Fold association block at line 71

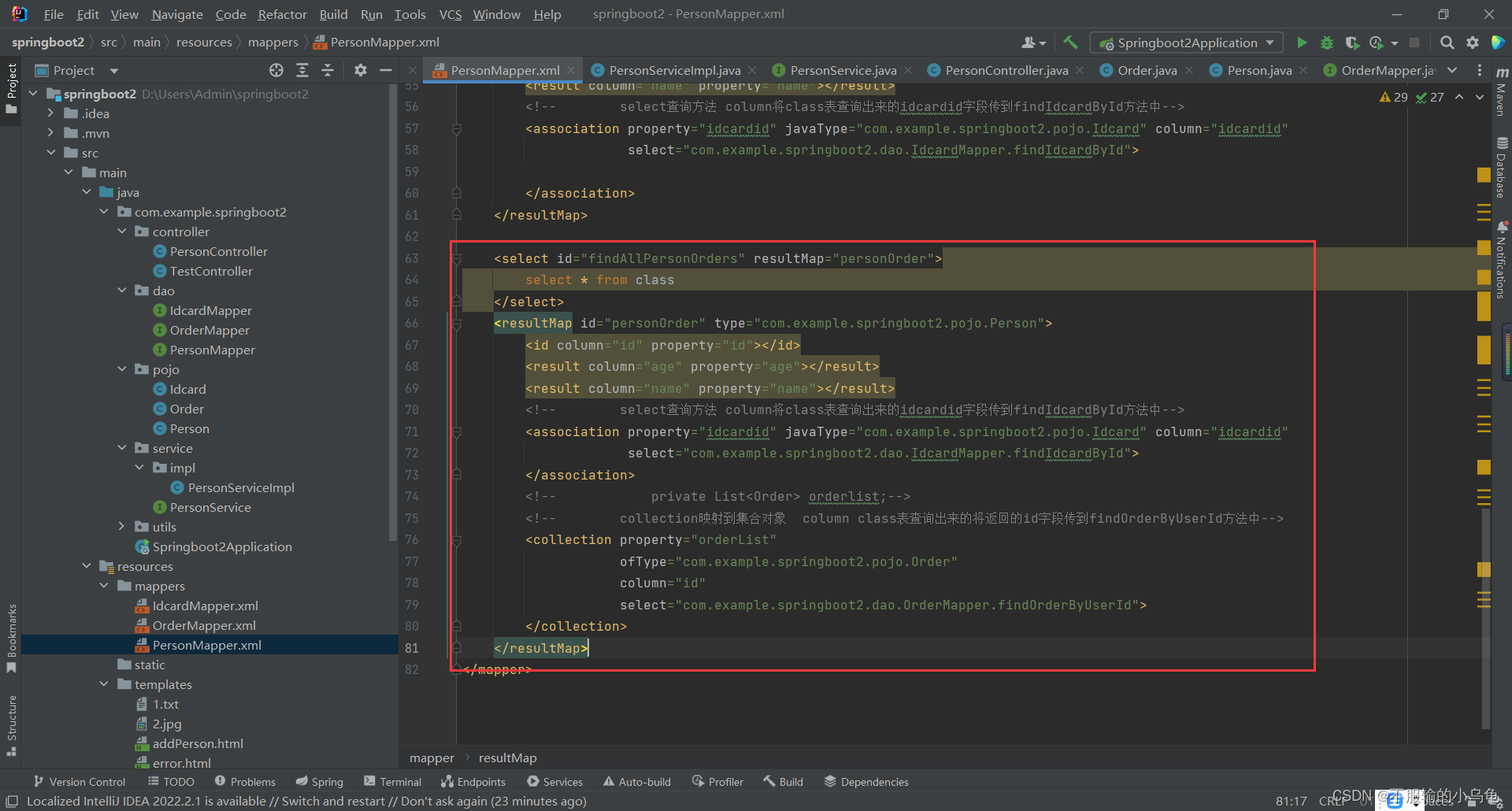tap(457, 431)
